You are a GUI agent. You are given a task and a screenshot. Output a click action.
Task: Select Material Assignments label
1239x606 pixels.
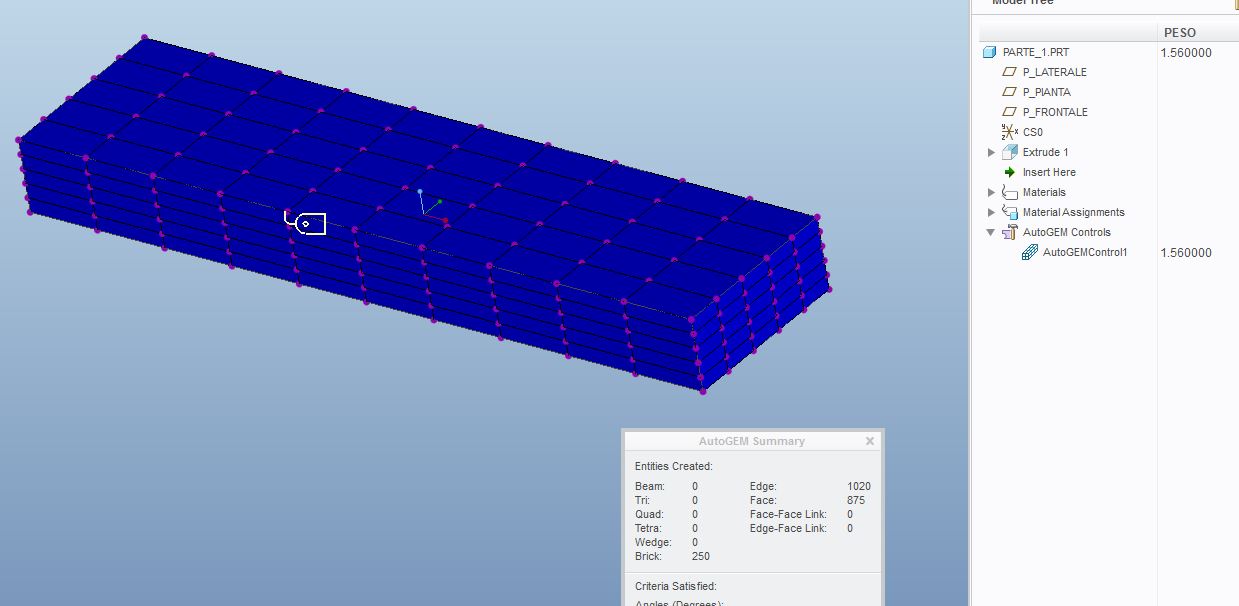(x=1073, y=212)
